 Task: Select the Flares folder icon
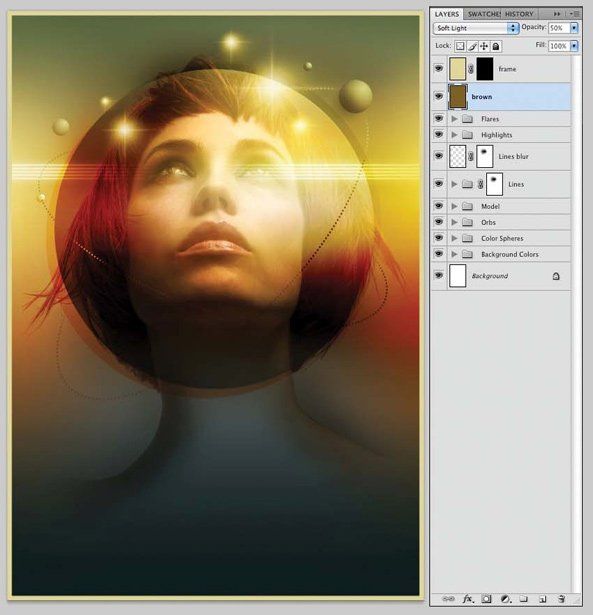tap(467, 119)
